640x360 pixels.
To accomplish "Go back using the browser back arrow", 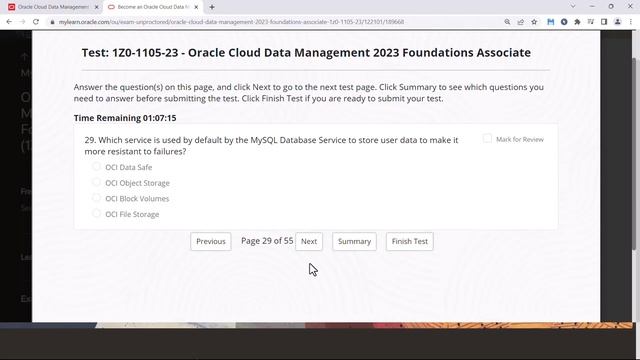I will [9, 22].
